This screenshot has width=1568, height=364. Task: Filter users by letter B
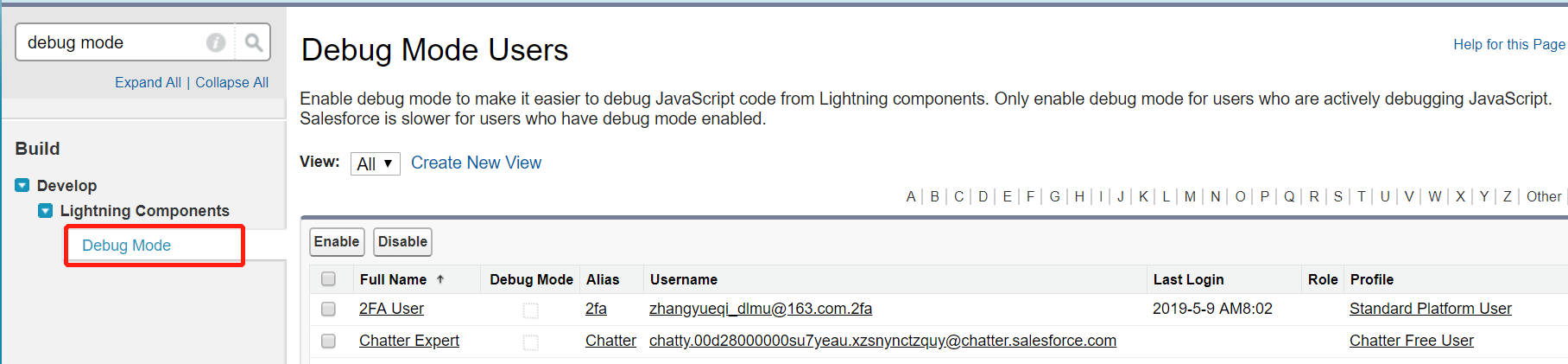point(934,196)
